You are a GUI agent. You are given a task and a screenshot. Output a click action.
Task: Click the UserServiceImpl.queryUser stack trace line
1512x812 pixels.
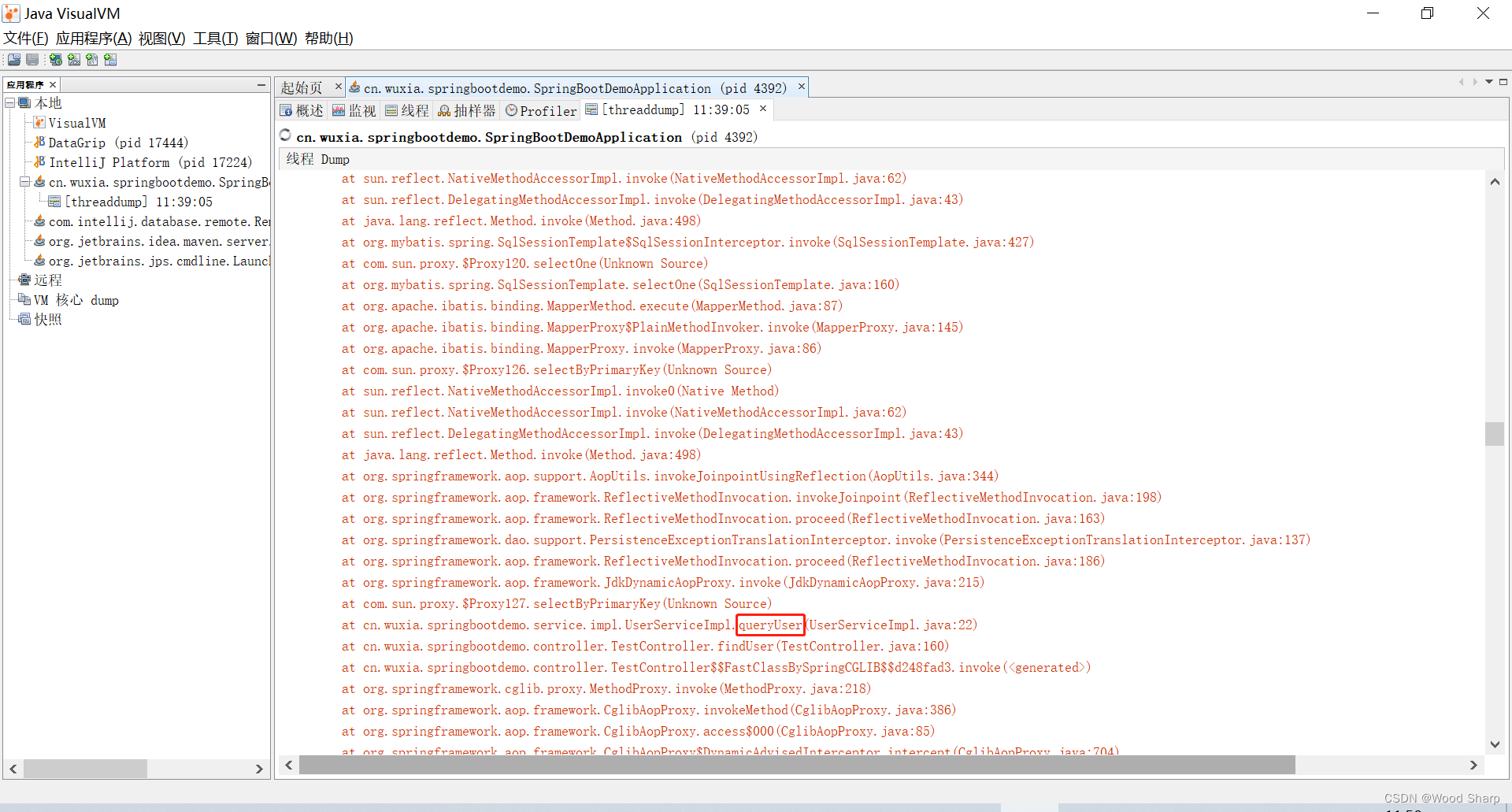pyautogui.click(x=659, y=625)
